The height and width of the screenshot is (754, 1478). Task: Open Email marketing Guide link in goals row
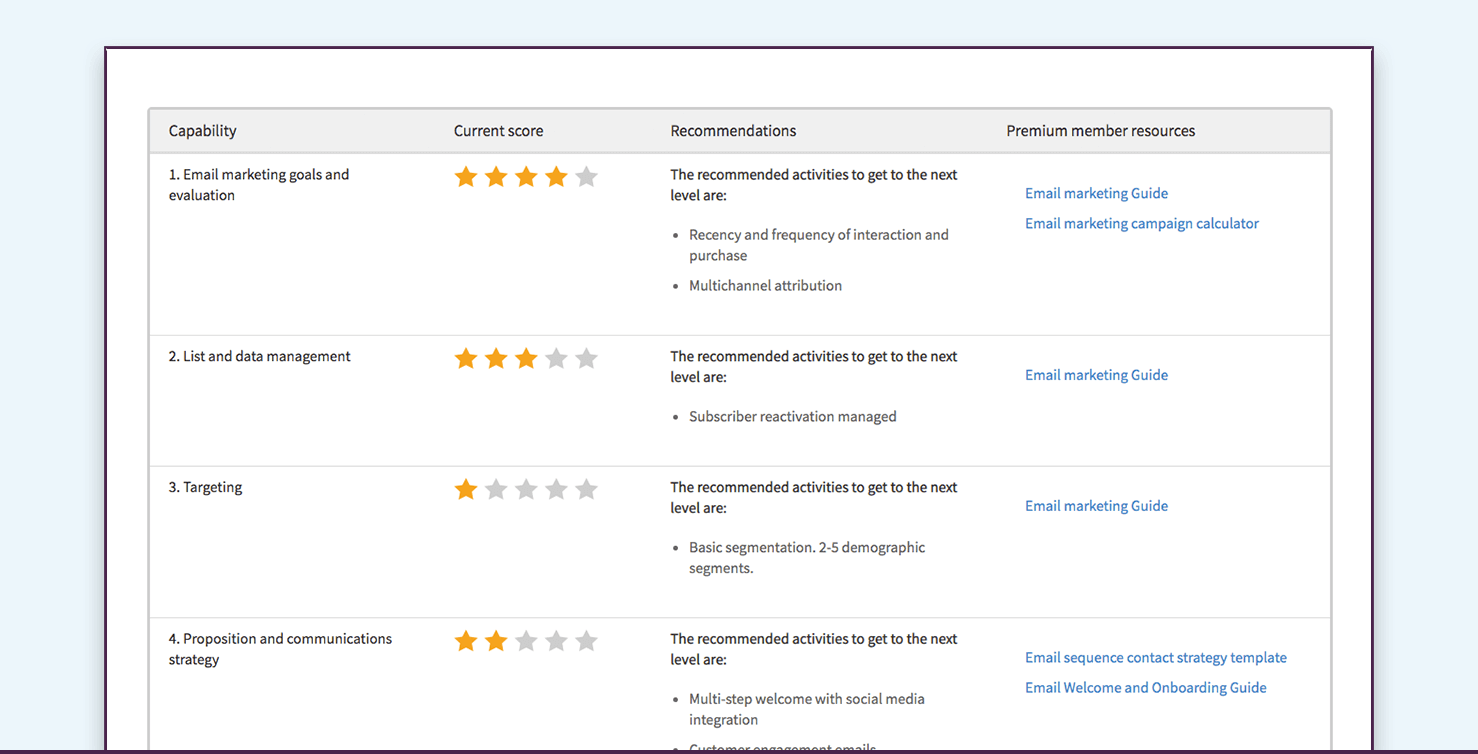[1096, 194]
